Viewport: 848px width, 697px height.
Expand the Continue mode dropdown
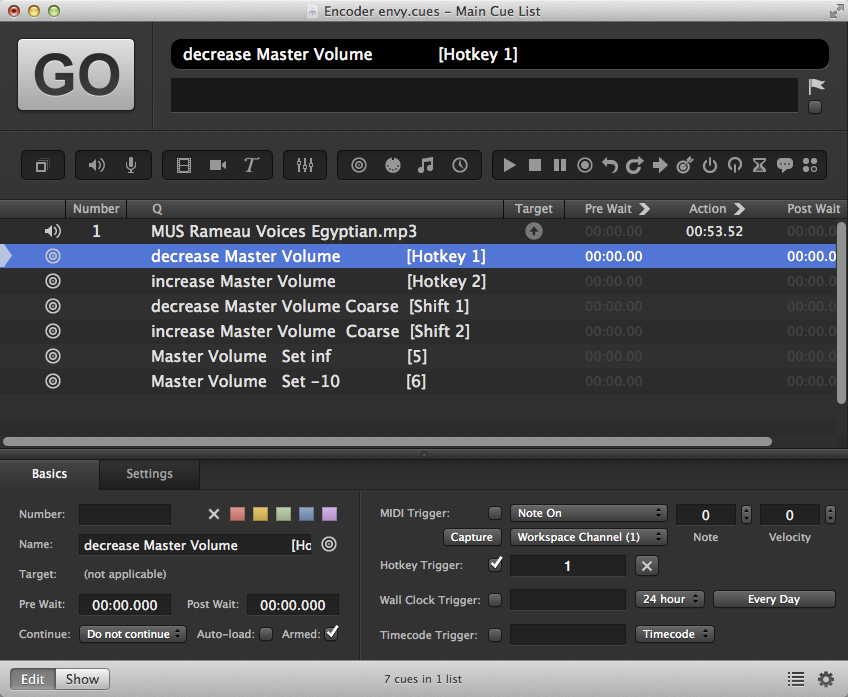(133, 634)
